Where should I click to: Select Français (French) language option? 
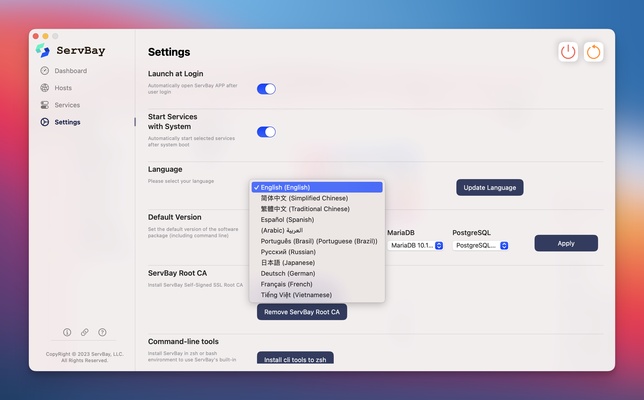[317, 284]
